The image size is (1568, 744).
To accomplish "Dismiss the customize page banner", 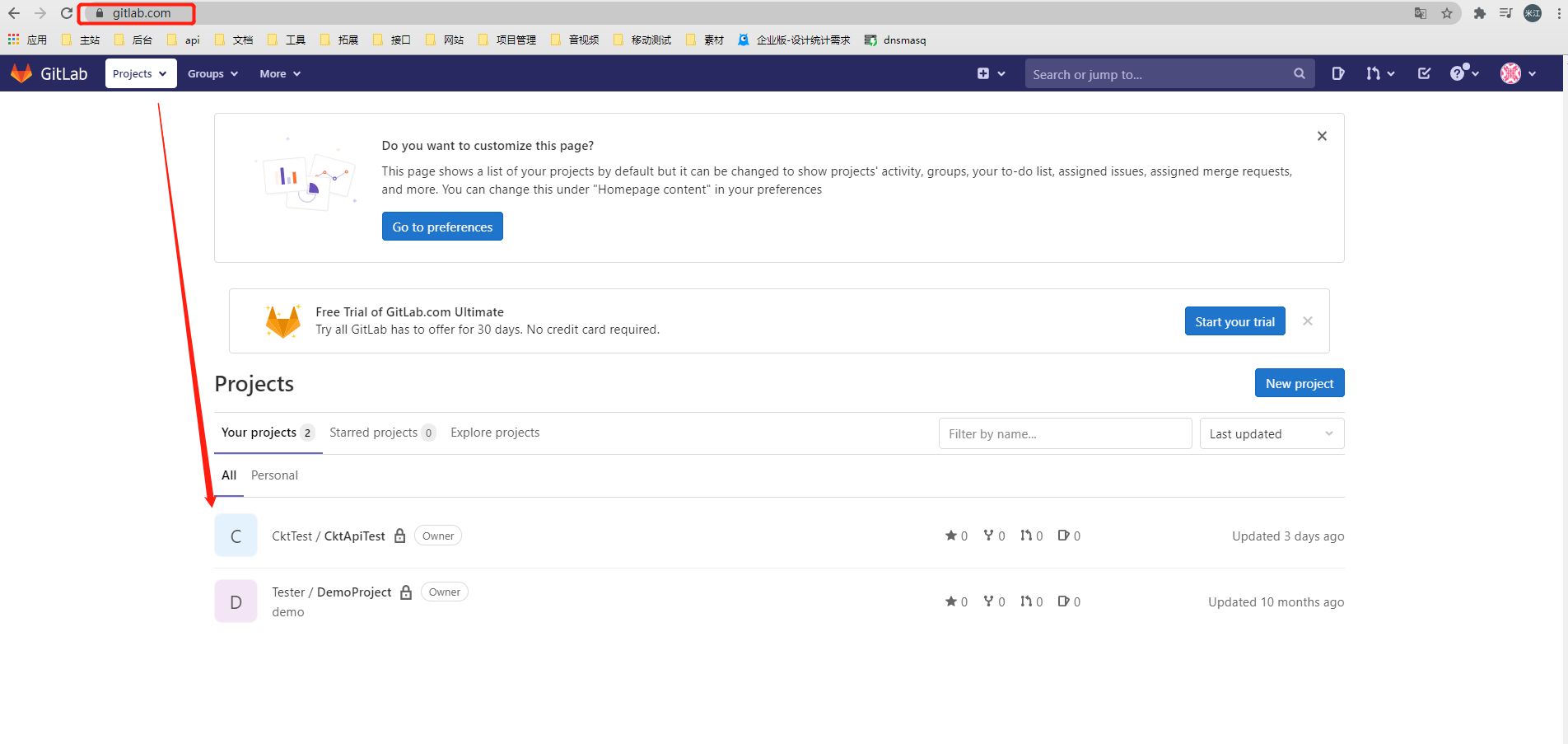I will tap(1322, 136).
